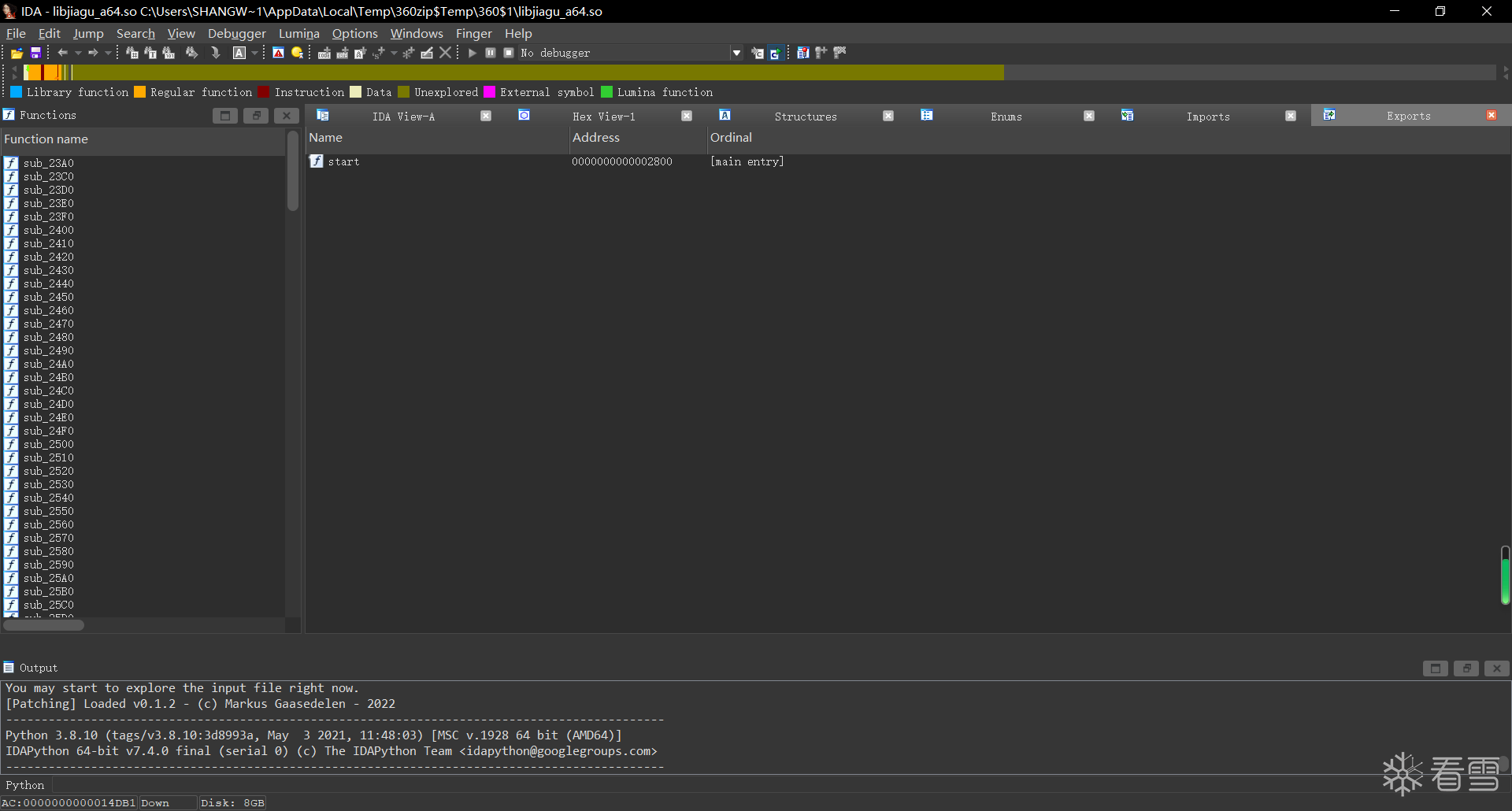The width and height of the screenshot is (1512, 811).
Task: Click the X cross toolbar icon
Action: pyautogui.click(x=445, y=53)
